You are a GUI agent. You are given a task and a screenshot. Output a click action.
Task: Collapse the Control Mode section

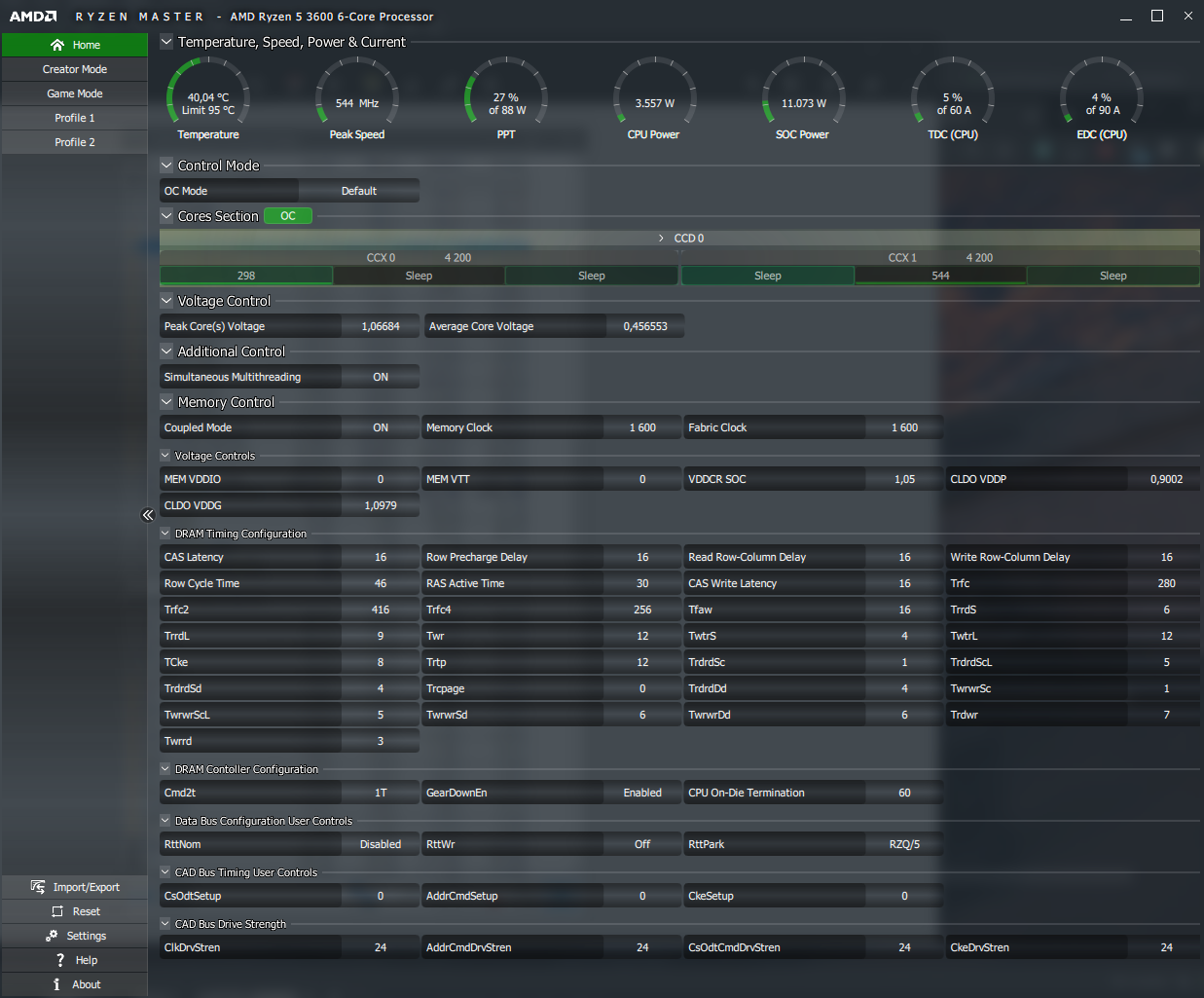[x=166, y=166]
